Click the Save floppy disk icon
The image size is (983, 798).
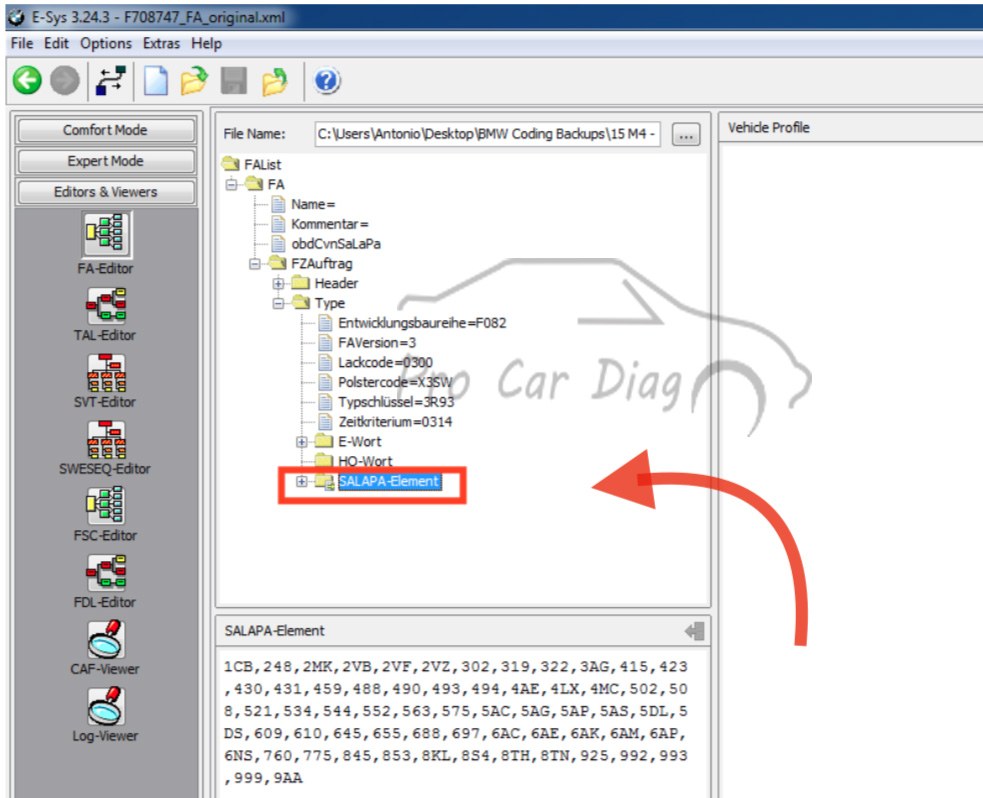tap(234, 81)
